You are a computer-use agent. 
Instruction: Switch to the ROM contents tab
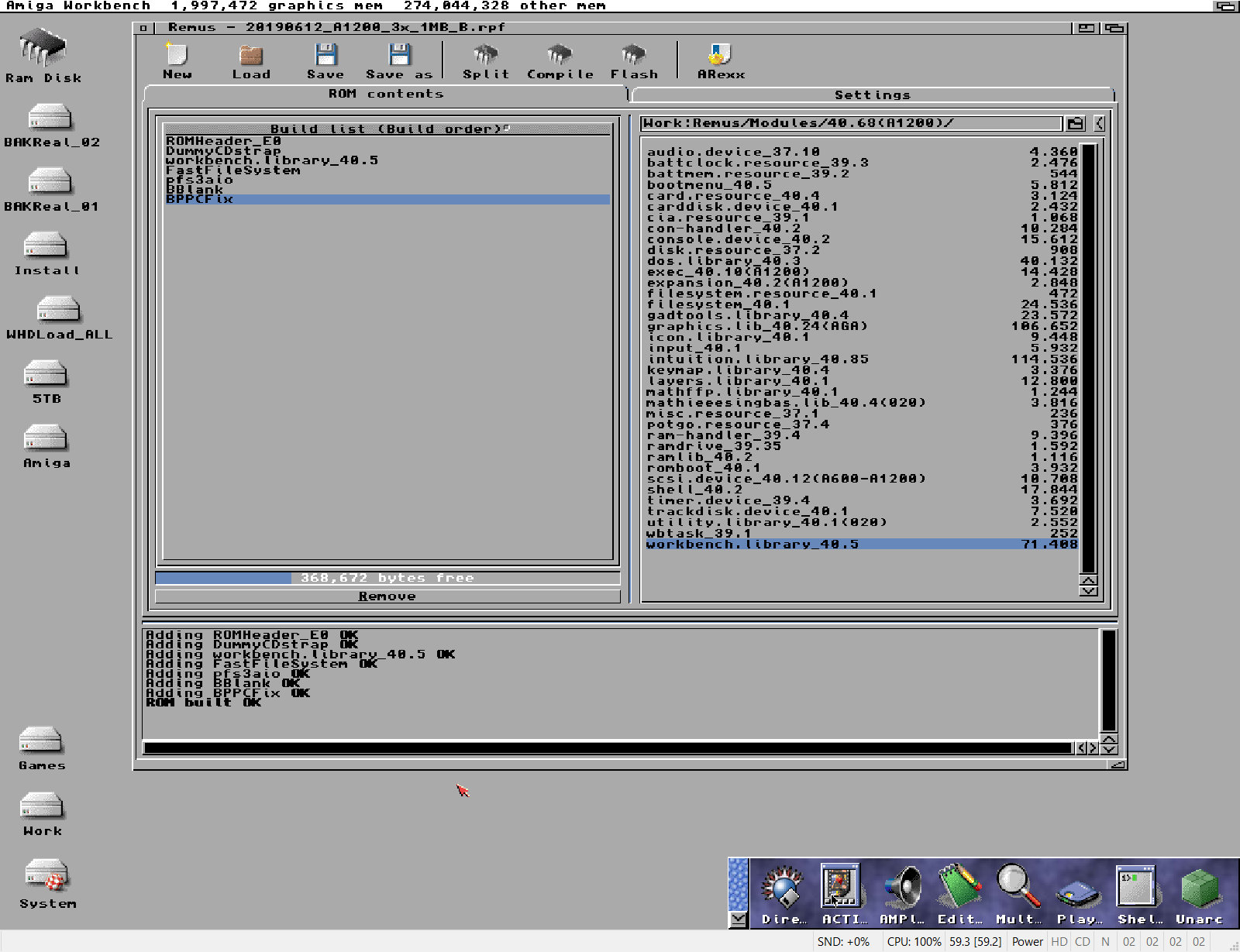coord(385,94)
